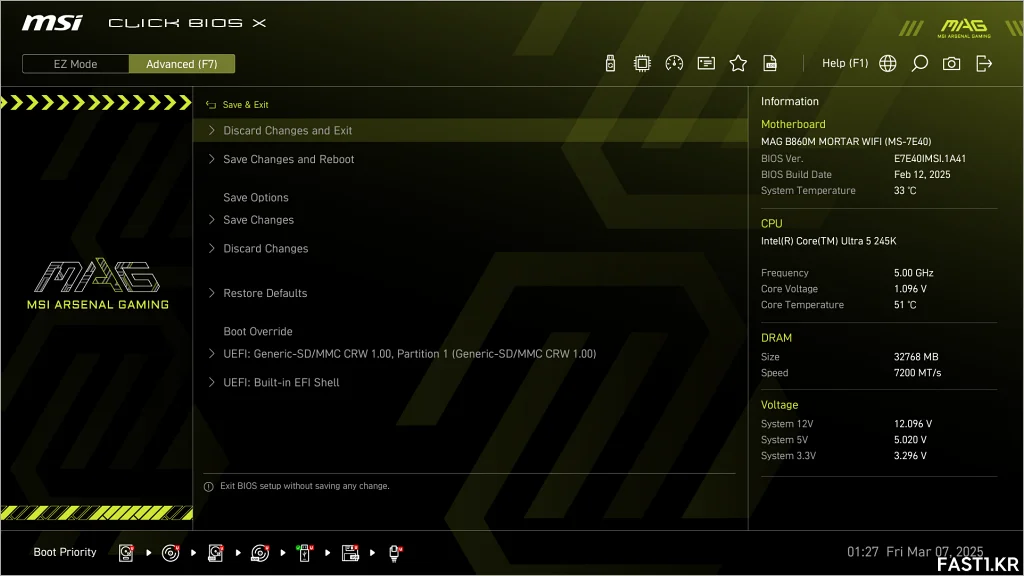
Task: Click the Voltage heading
Action: tap(779, 405)
